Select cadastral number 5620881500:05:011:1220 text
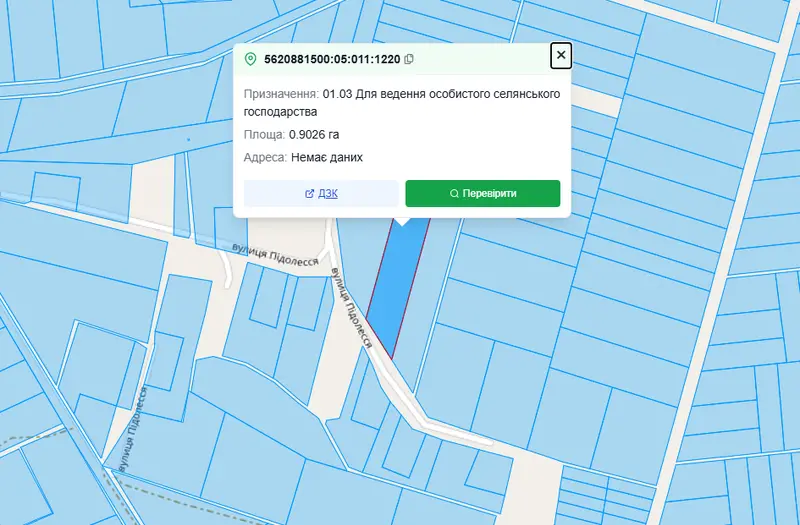The width and height of the screenshot is (800, 525). coord(332,59)
